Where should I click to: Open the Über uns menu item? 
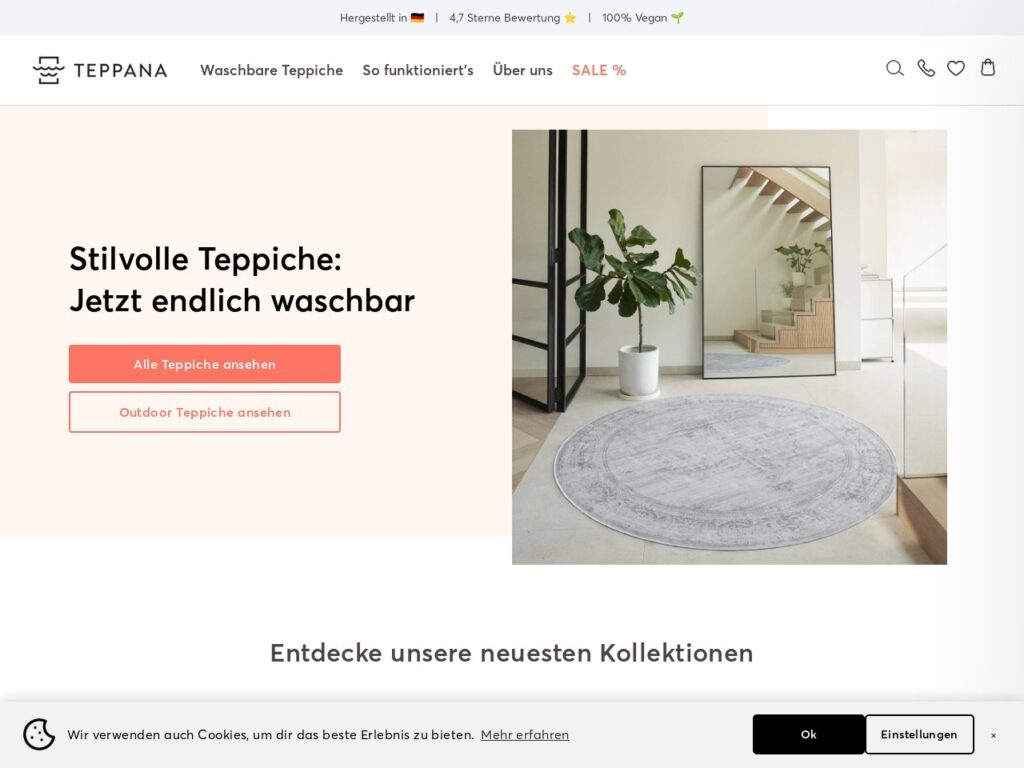click(x=522, y=70)
